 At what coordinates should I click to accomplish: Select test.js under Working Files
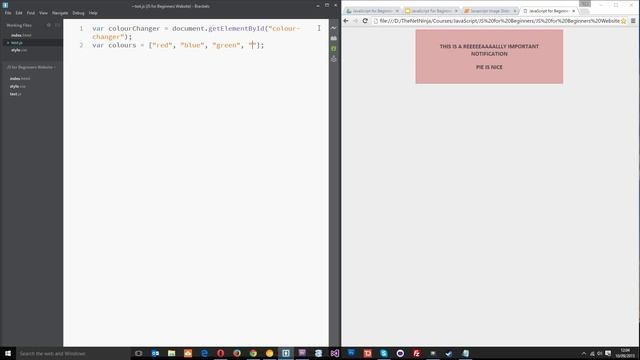(x=17, y=42)
